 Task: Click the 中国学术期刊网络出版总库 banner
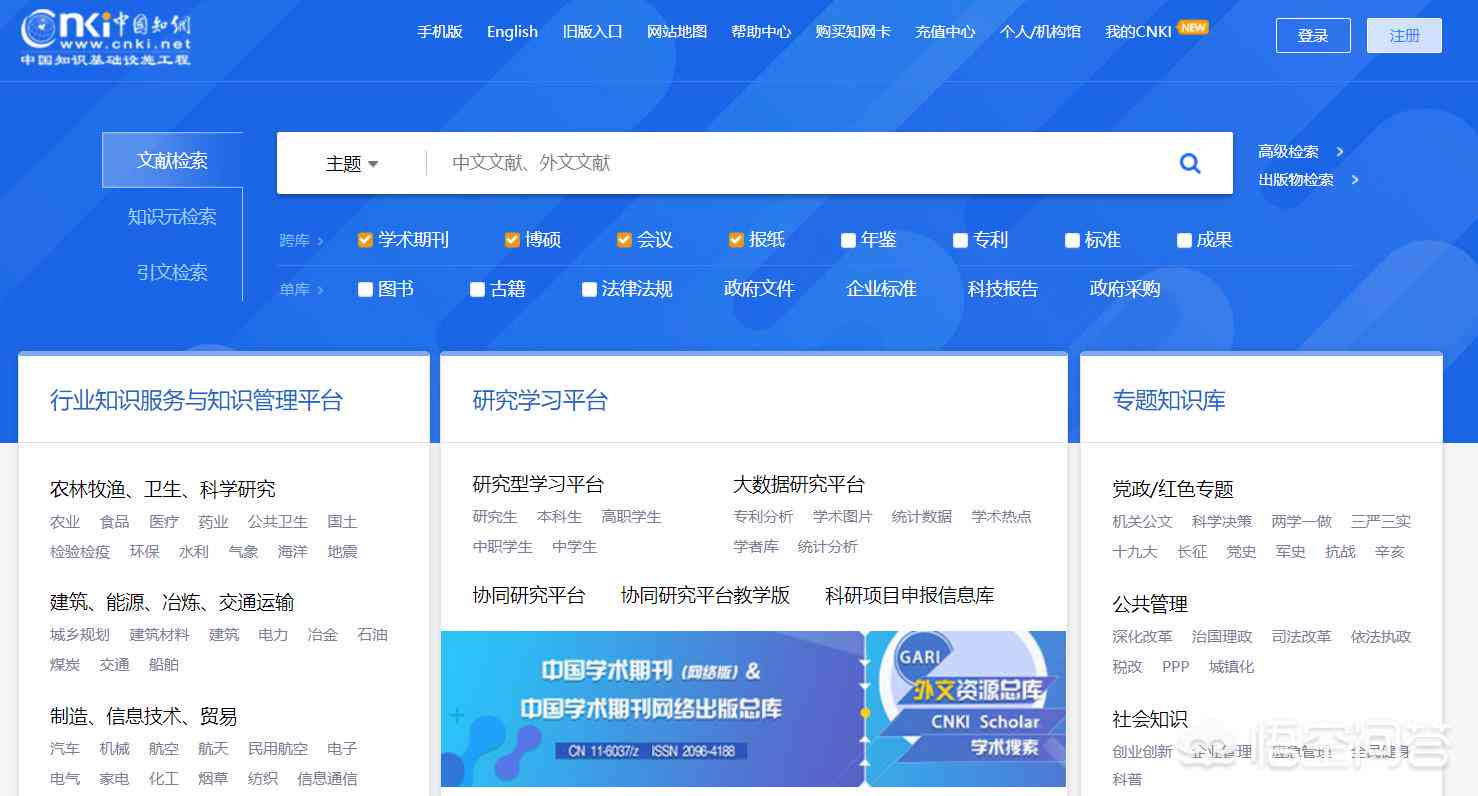652,709
